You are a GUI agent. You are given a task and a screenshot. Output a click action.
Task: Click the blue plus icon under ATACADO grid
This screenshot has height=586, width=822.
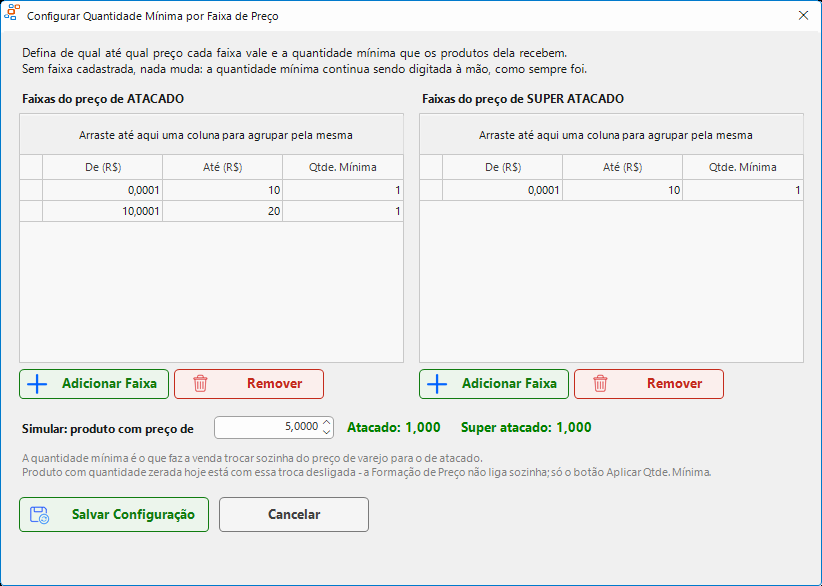(37, 384)
